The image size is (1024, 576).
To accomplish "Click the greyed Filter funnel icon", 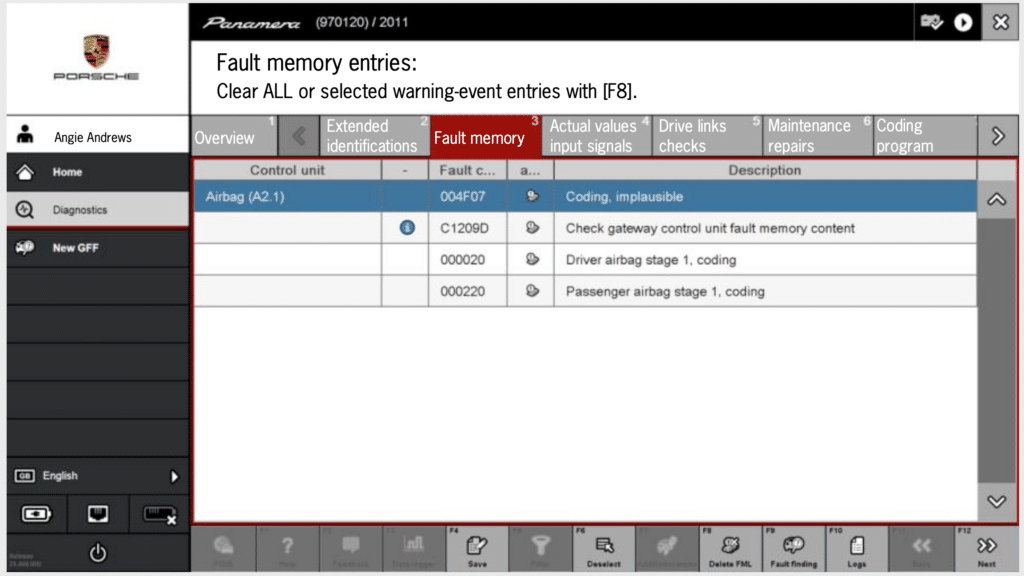I will 540,549.
